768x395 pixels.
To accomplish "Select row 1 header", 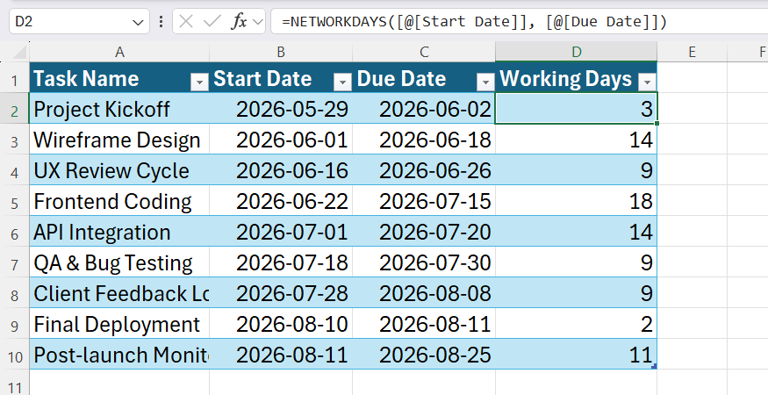I will tap(15, 79).
